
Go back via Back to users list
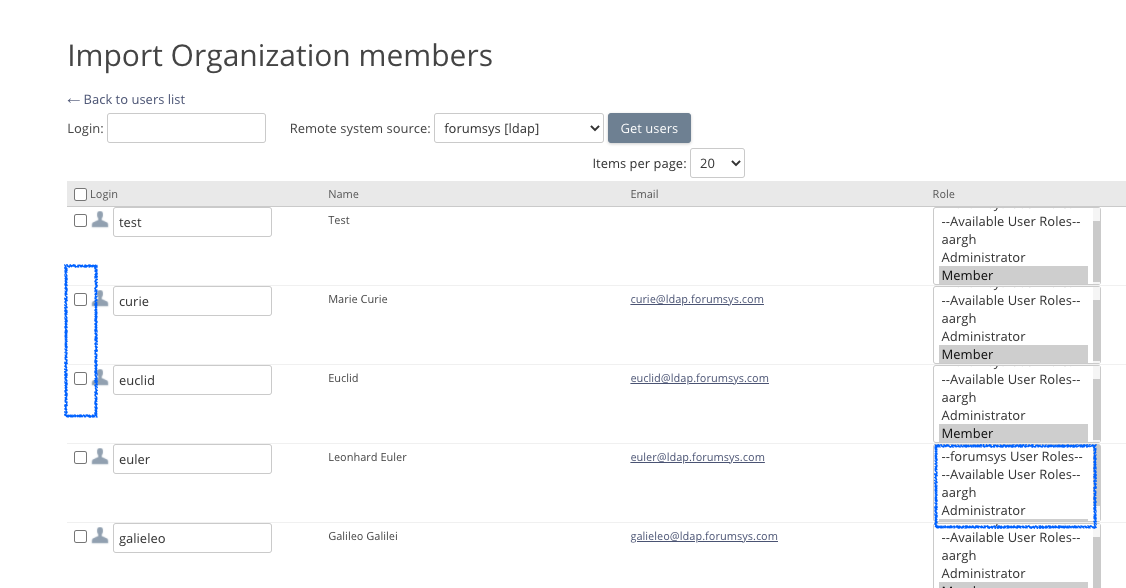(x=126, y=99)
